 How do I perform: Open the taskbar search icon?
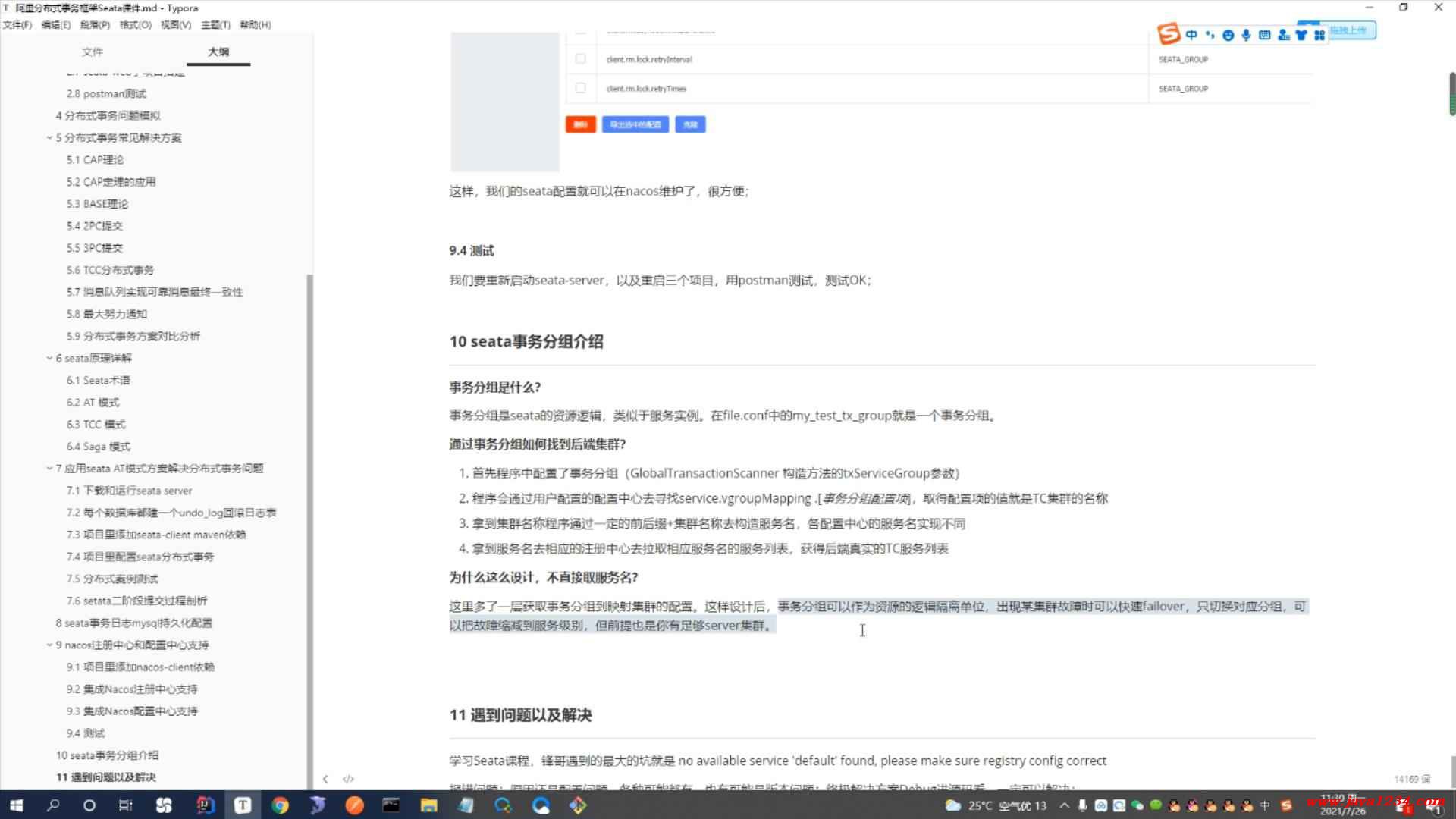click(x=52, y=805)
